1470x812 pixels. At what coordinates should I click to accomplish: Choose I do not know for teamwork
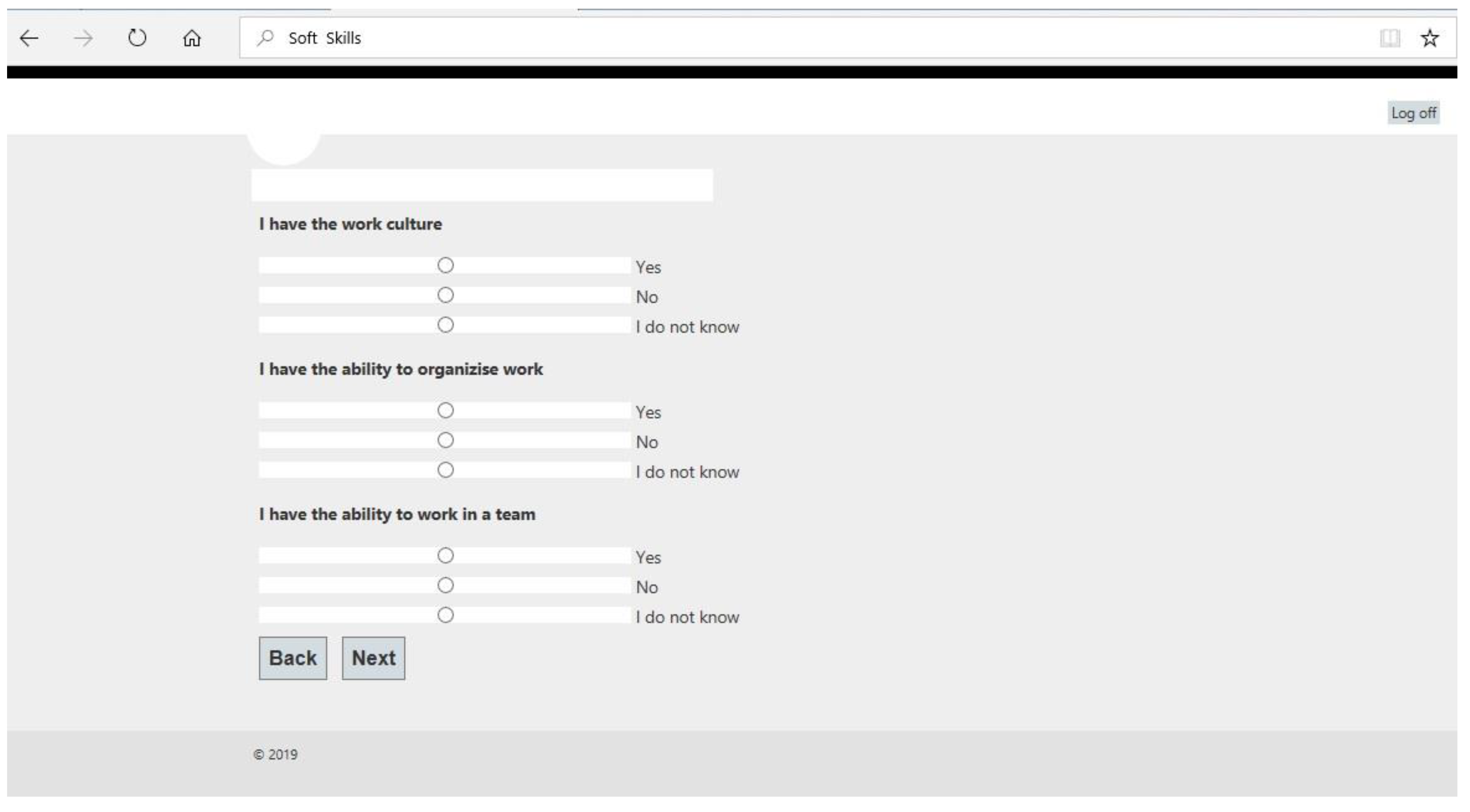[446, 615]
